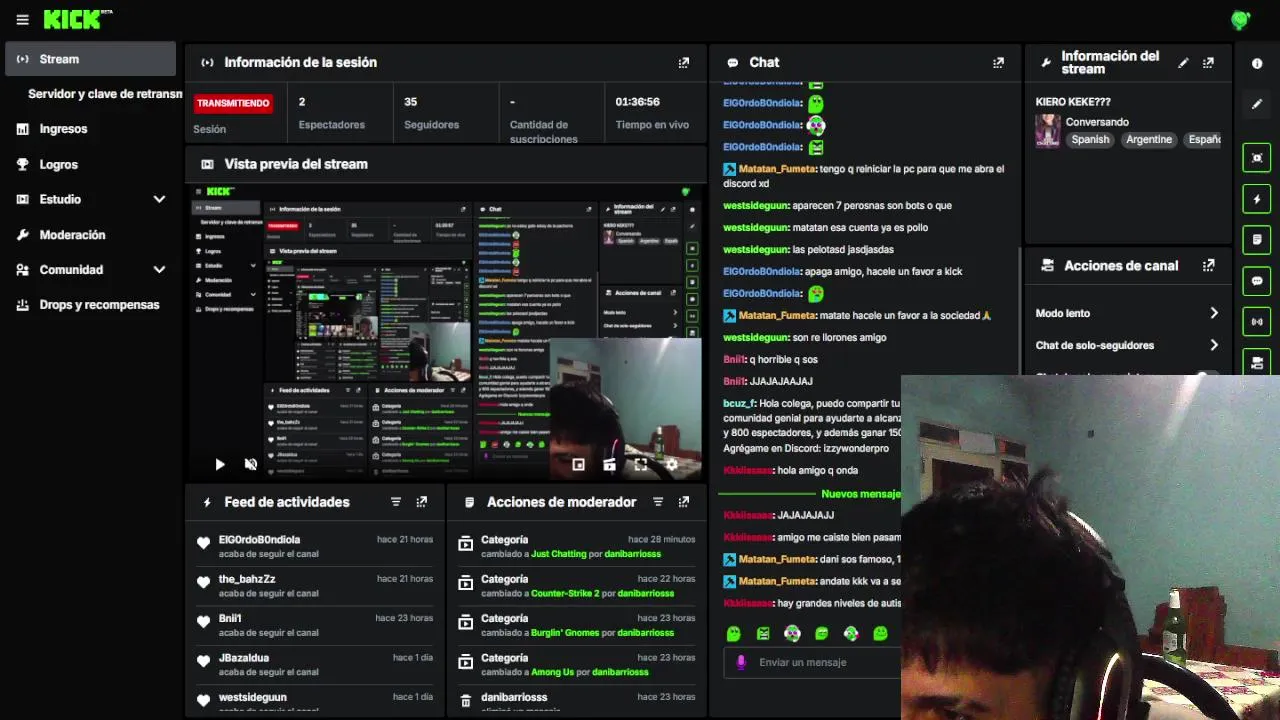Jump to Nuevos mensajes in chat

click(x=860, y=494)
